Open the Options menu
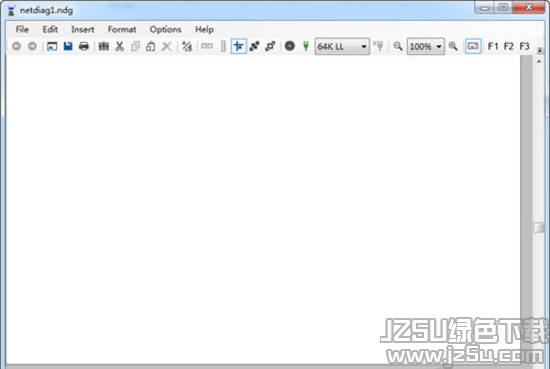This screenshot has height=369, width=550. pos(165,29)
